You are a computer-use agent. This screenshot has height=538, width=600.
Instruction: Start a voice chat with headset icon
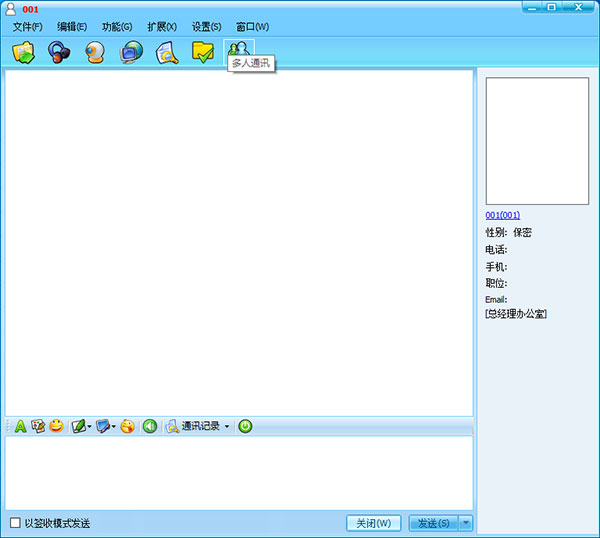(x=59, y=52)
